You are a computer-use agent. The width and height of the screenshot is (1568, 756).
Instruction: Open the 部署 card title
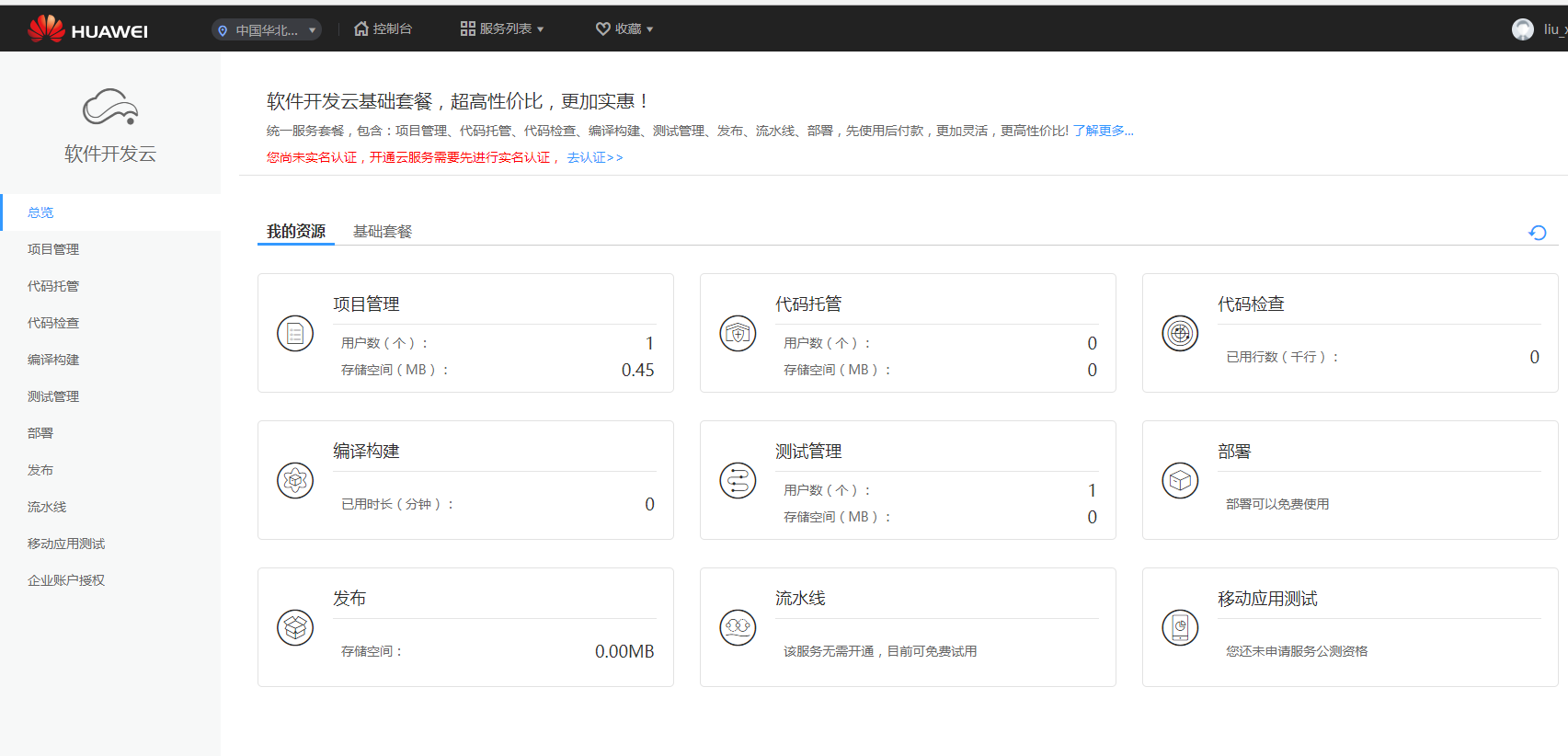point(1234,451)
